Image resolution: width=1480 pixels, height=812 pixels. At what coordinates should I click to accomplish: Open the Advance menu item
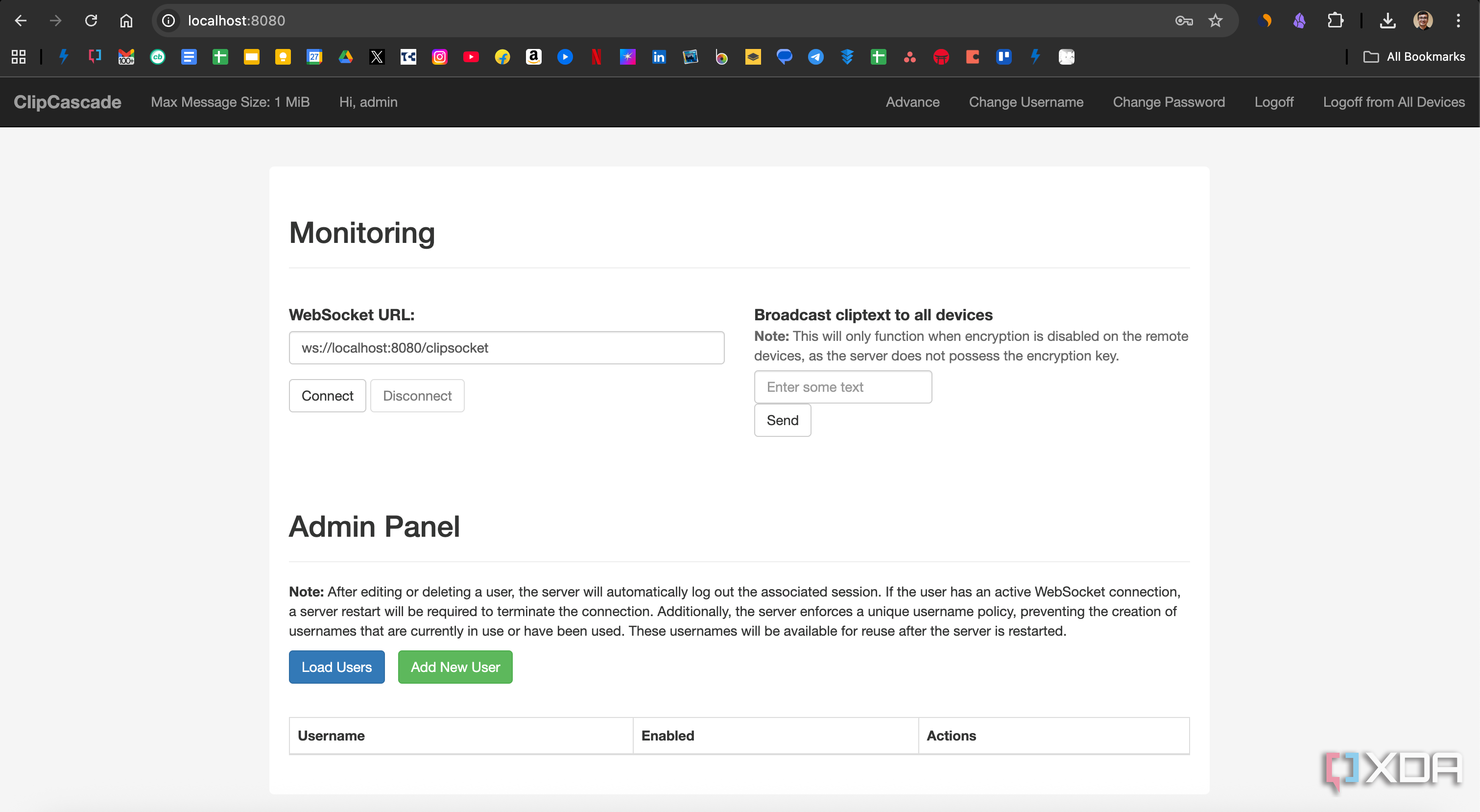(912, 102)
